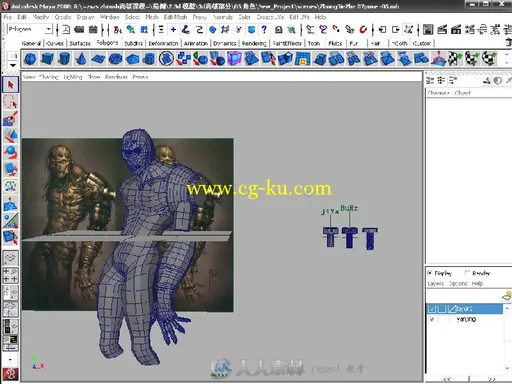This screenshot has height=384, width=512.
Task: Create a polygon cone from shelf
Action: (81, 59)
